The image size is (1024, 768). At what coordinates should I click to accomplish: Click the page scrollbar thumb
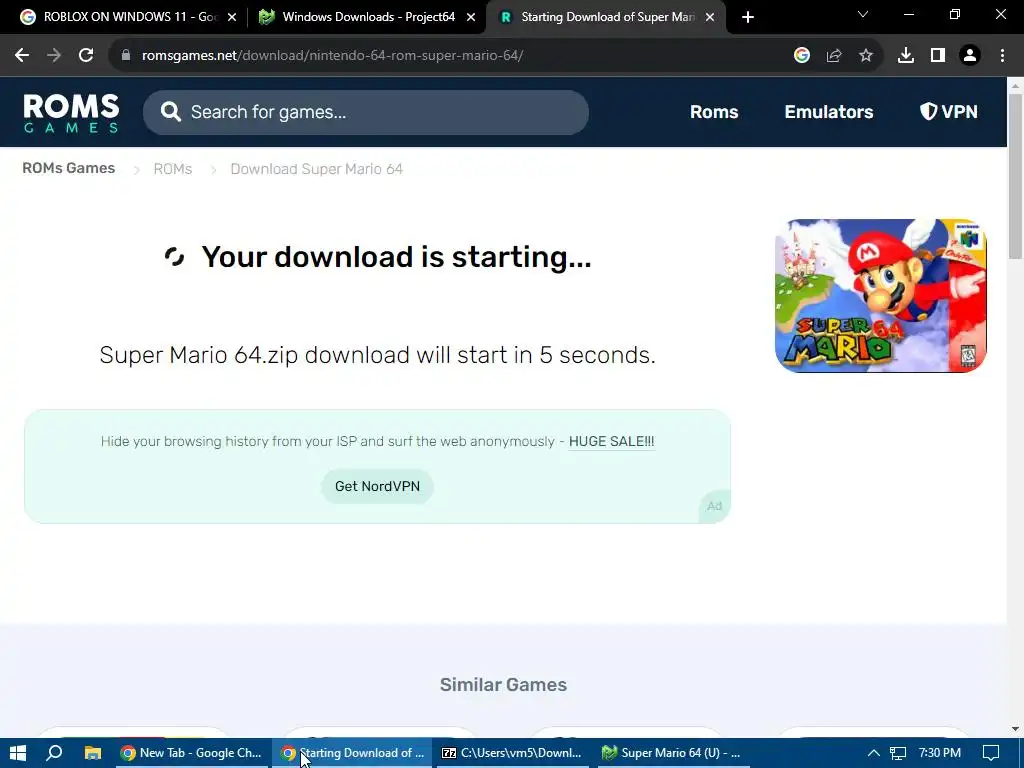point(1015,176)
